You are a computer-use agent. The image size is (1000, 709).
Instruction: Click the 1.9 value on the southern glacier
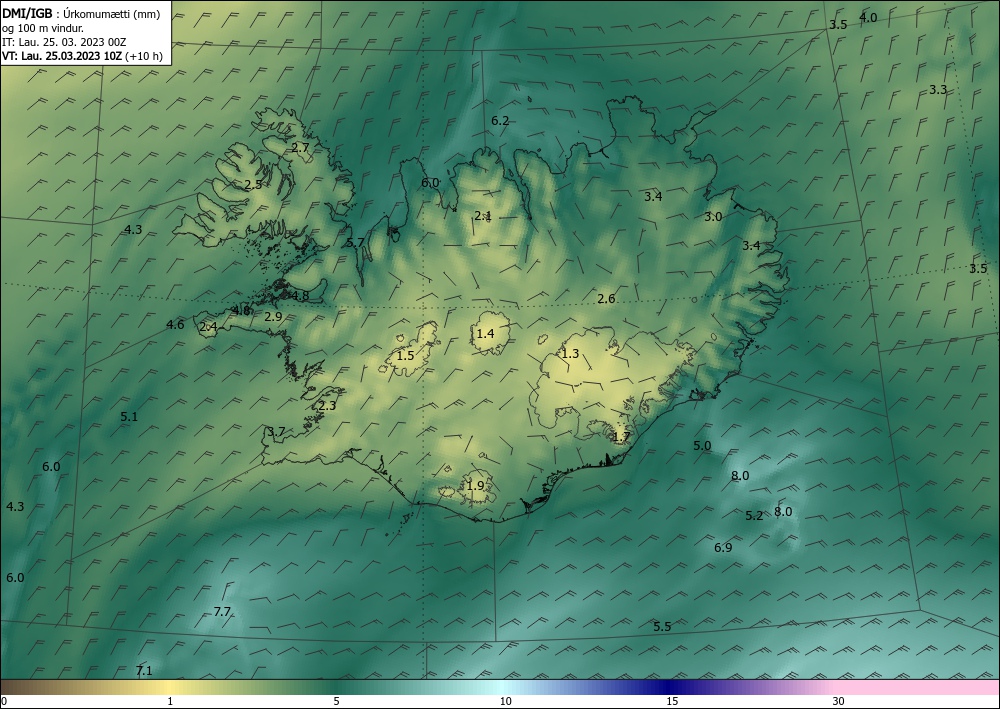pos(475,486)
